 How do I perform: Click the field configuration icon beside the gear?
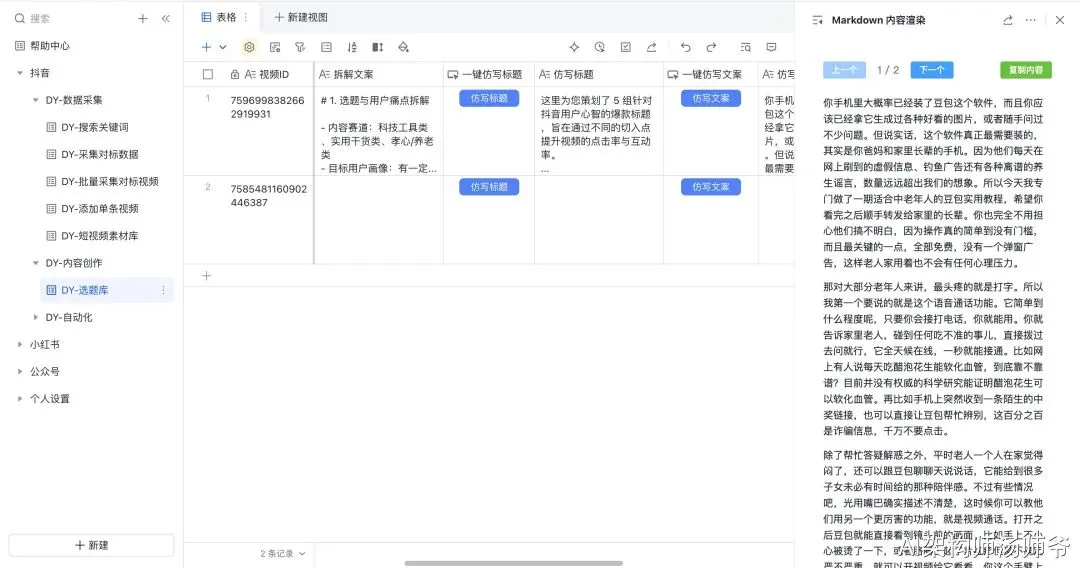[275, 47]
